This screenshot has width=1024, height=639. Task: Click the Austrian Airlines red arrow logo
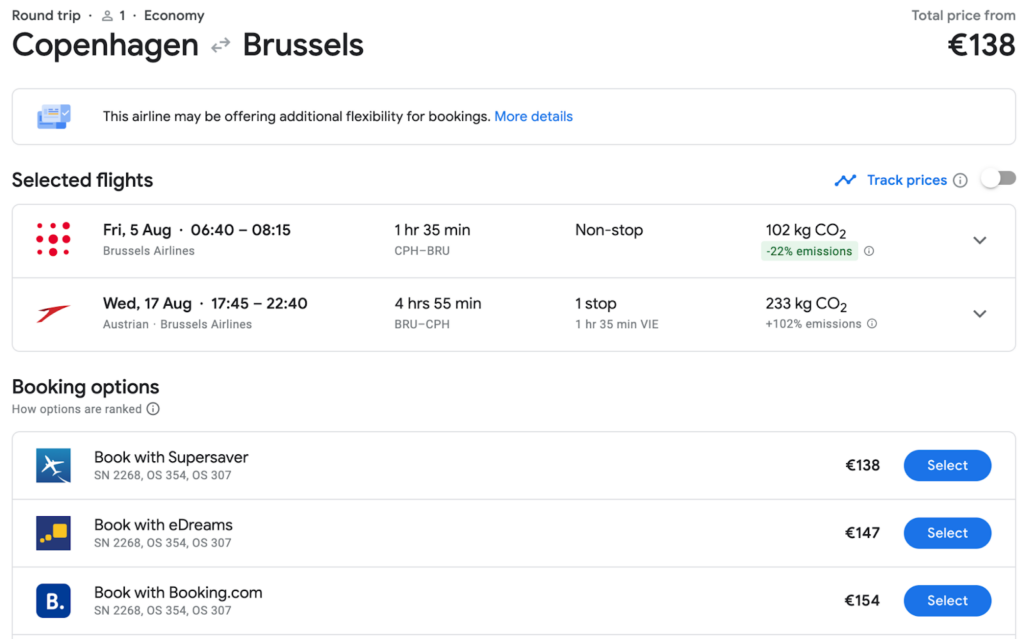click(53, 314)
